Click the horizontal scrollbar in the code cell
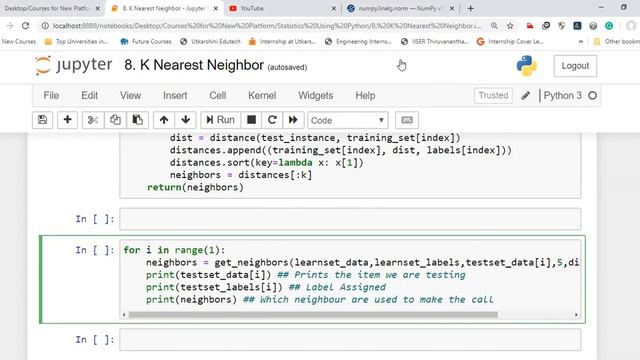Viewport: 640px width, 360px height. [x=313, y=315]
